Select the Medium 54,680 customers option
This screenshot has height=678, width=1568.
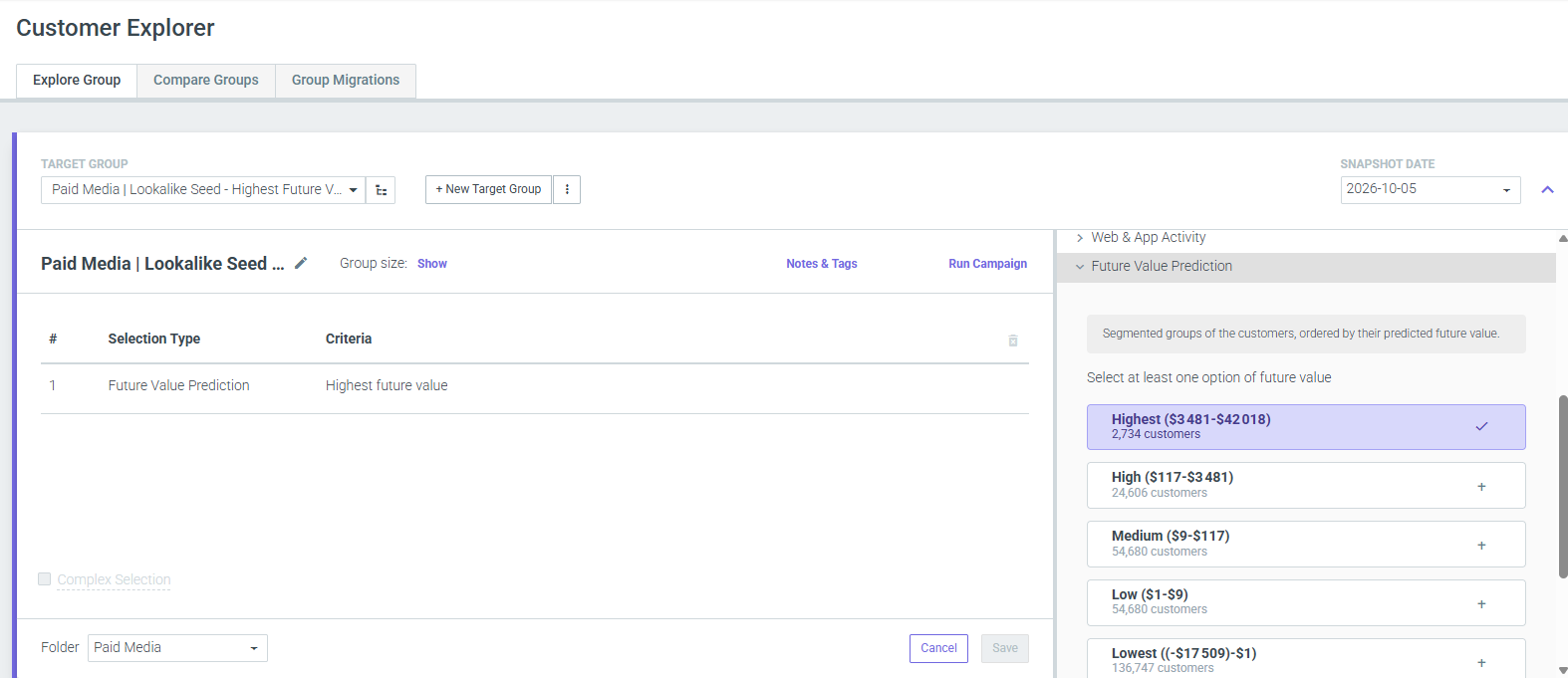[1306, 545]
